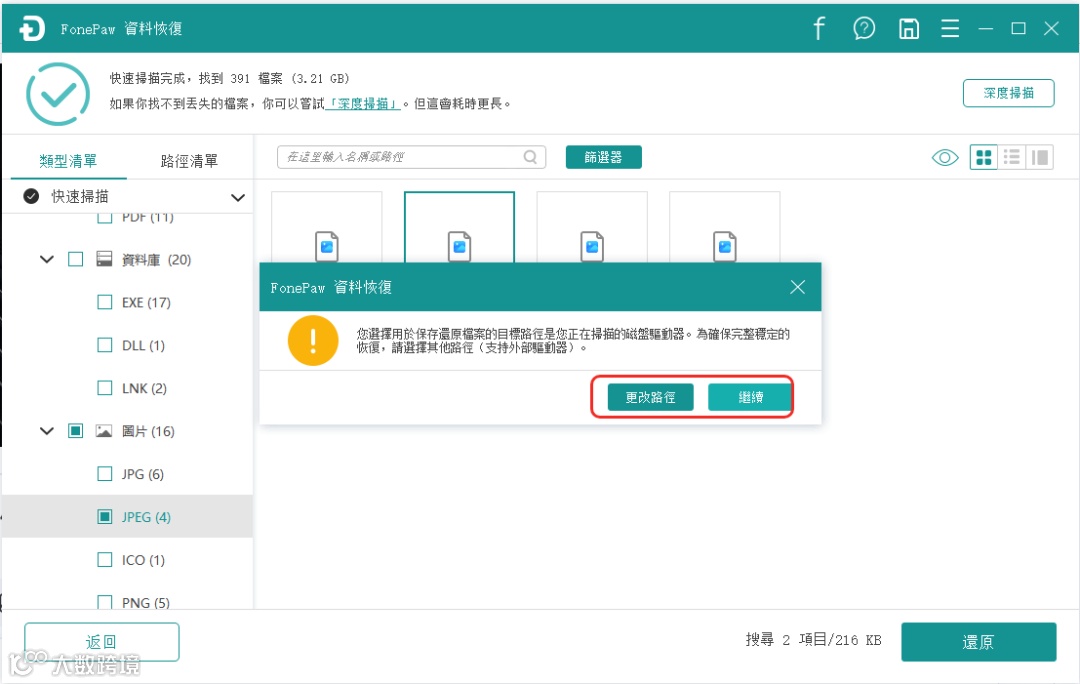Screen dimensions: 1080x684
Task: Click the save scan session icon
Action: pos(908,28)
